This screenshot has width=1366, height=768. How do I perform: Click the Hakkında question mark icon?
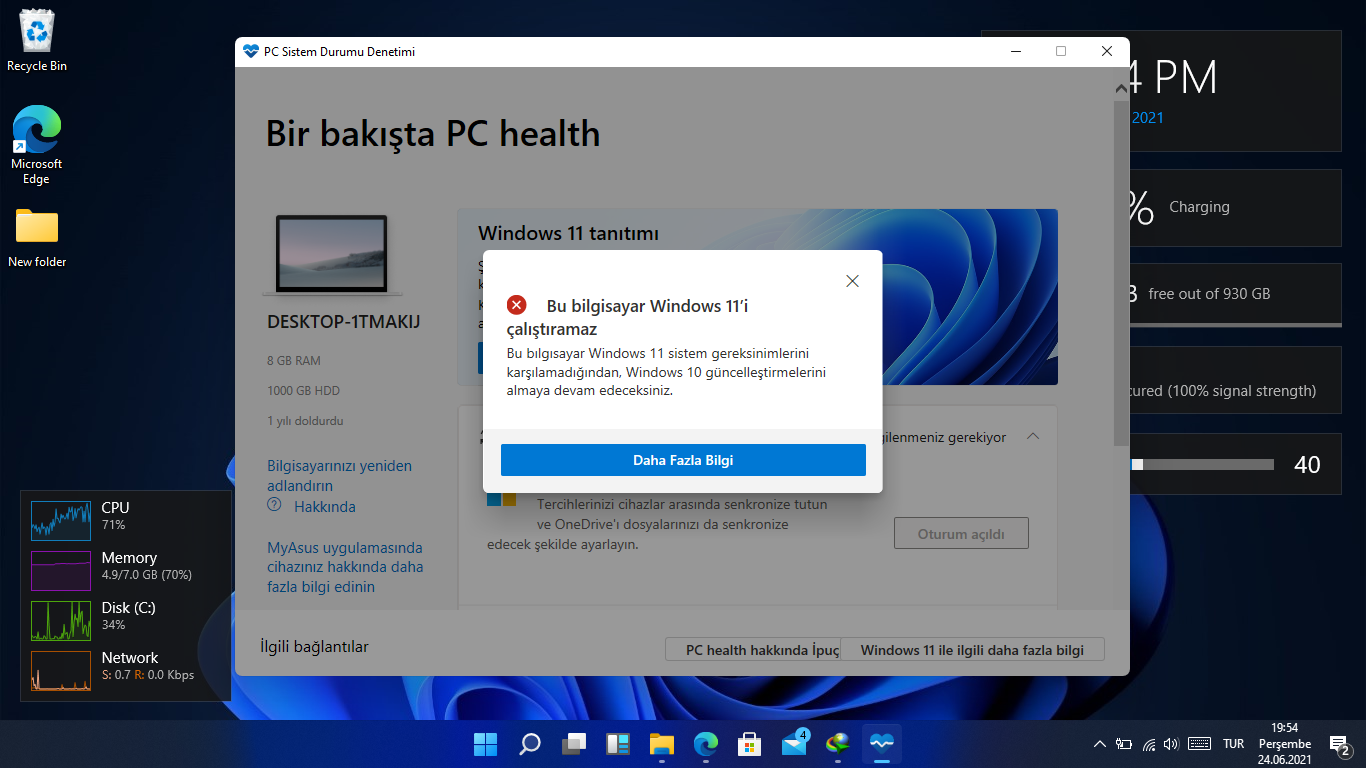click(274, 505)
